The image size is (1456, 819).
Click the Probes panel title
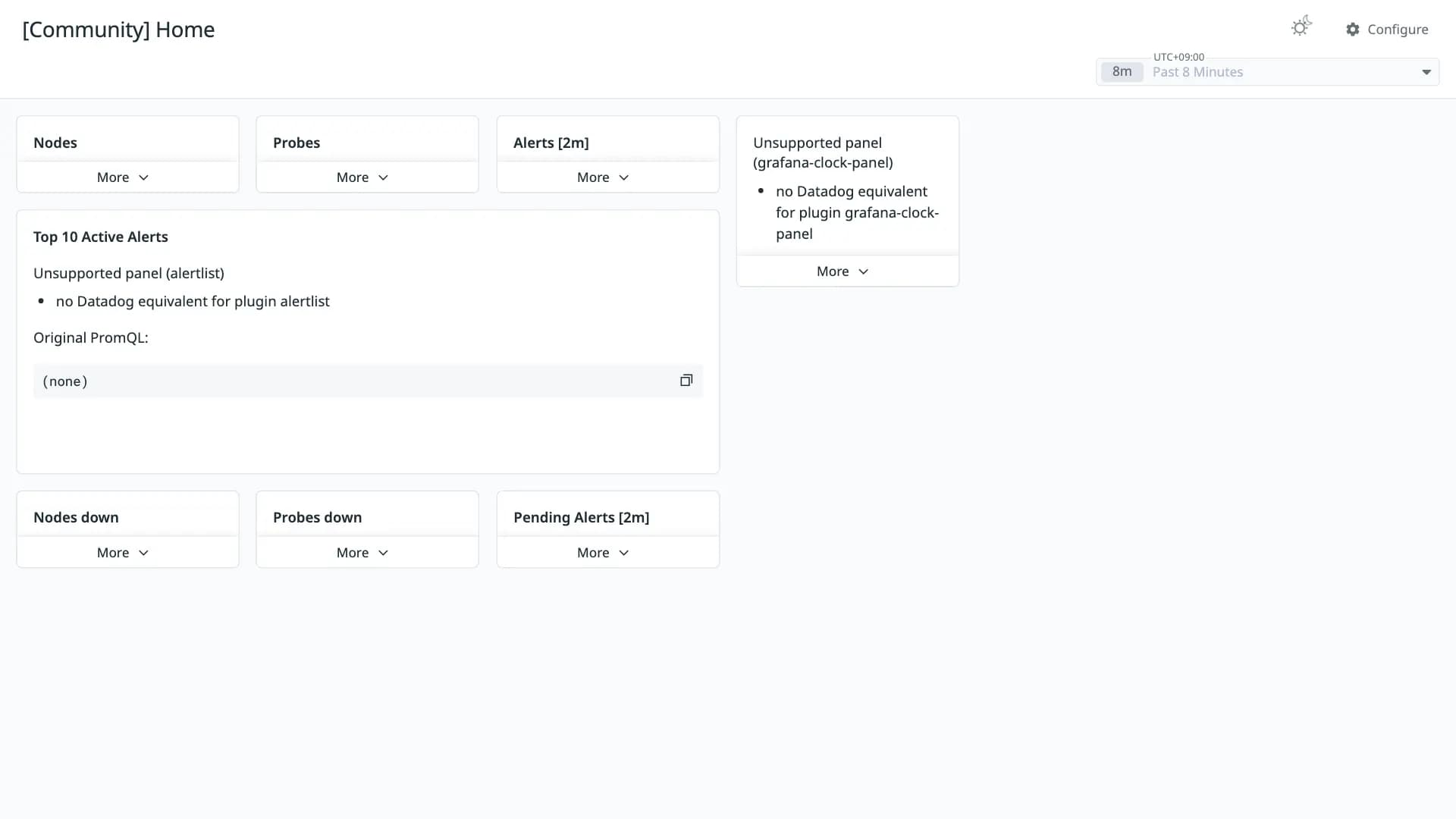click(x=297, y=143)
